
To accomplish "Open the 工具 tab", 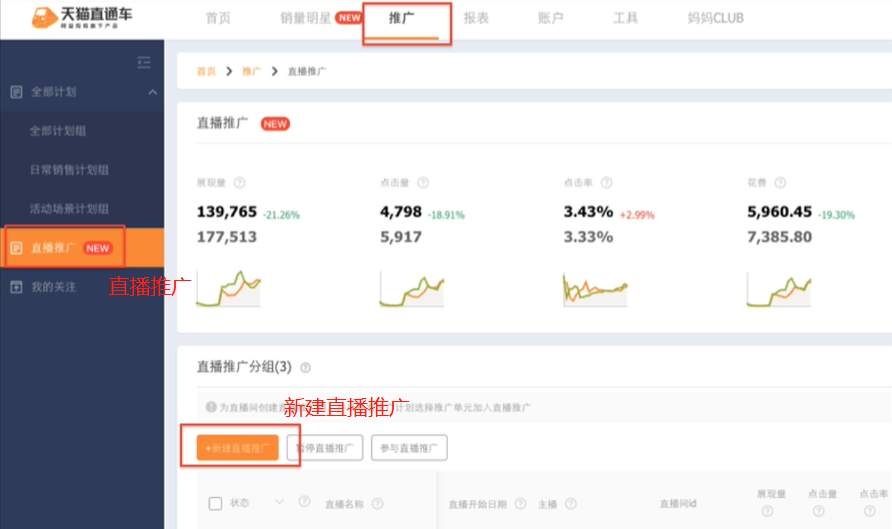I will click(x=625, y=18).
